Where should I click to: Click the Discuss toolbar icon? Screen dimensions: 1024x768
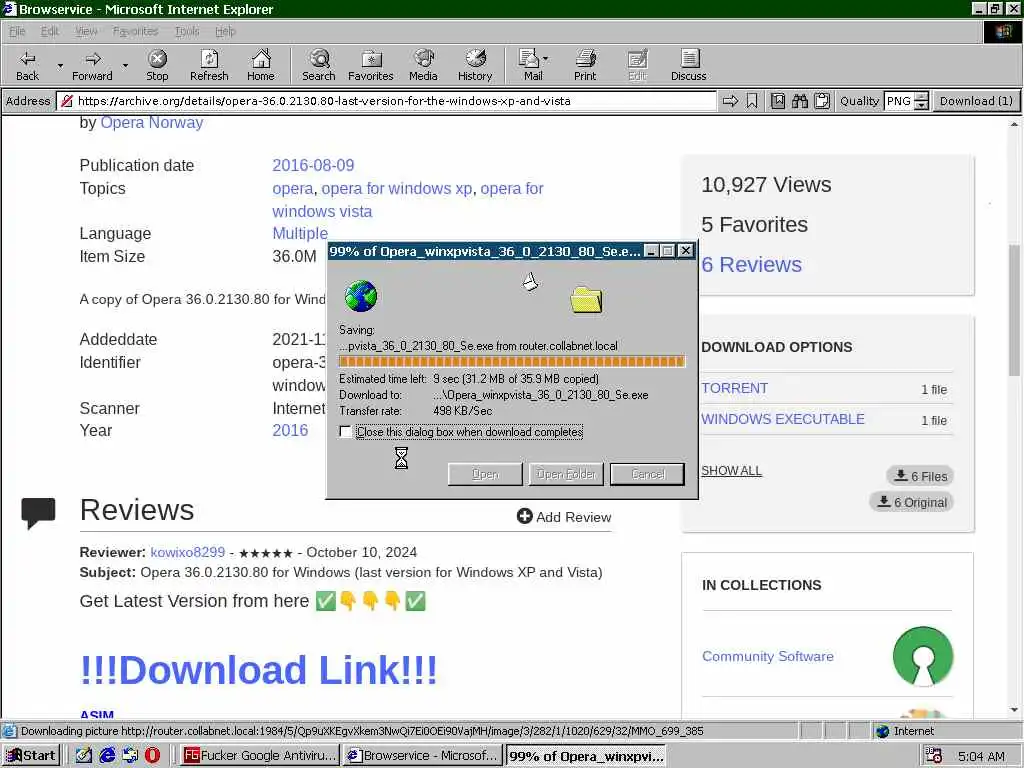(x=688, y=65)
